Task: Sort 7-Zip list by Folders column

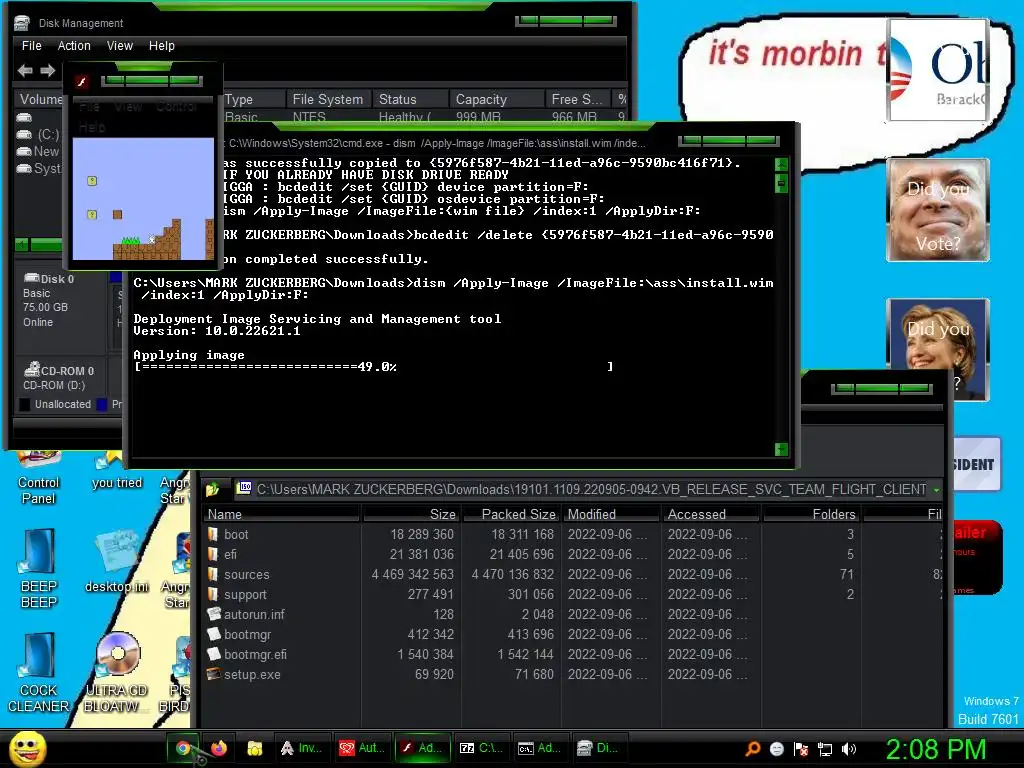Action: 812,515
